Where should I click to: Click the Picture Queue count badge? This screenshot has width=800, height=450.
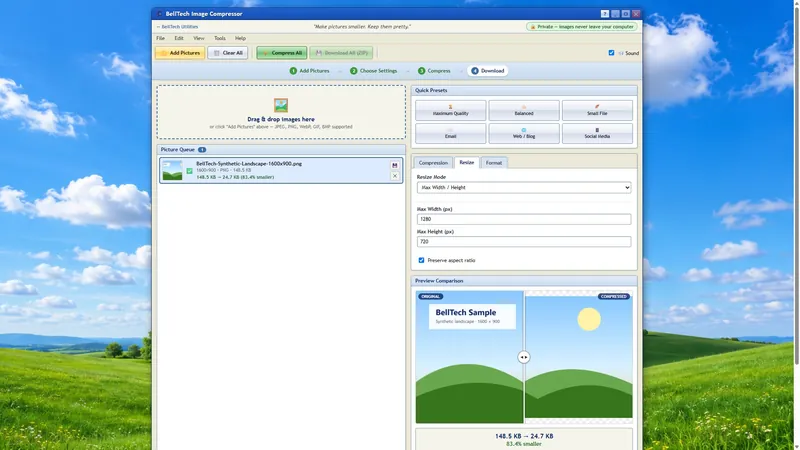(x=202, y=149)
